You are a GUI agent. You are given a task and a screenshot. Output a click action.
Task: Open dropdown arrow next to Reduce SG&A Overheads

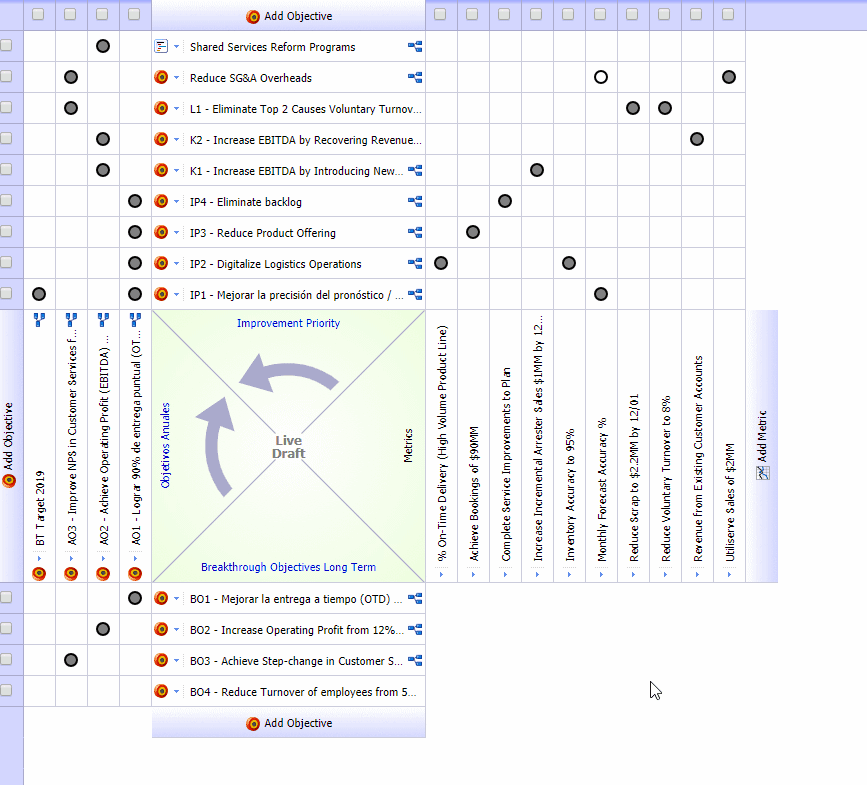tap(177, 78)
